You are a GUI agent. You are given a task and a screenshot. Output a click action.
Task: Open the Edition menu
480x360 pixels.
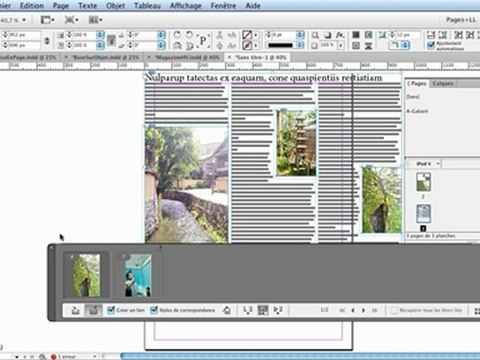(x=32, y=6)
